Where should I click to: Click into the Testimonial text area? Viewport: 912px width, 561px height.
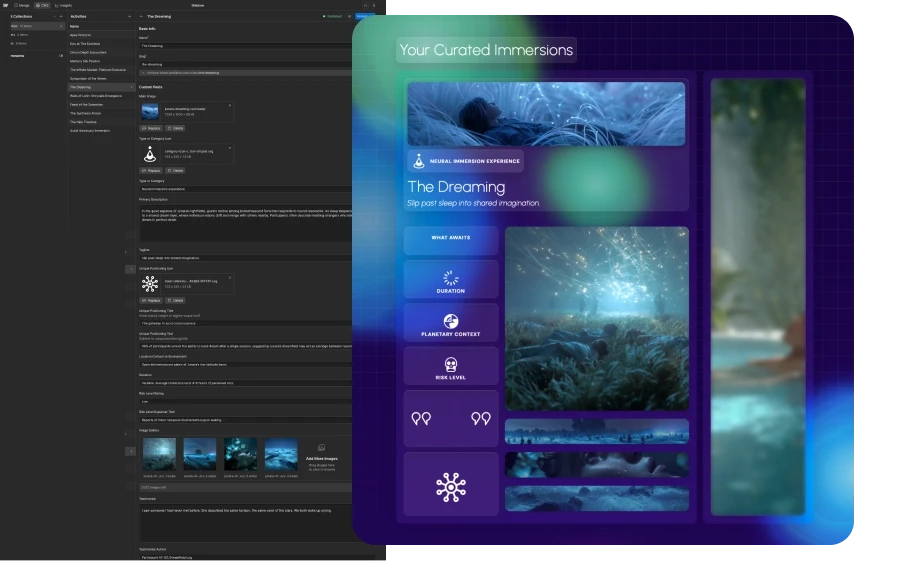point(245,522)
